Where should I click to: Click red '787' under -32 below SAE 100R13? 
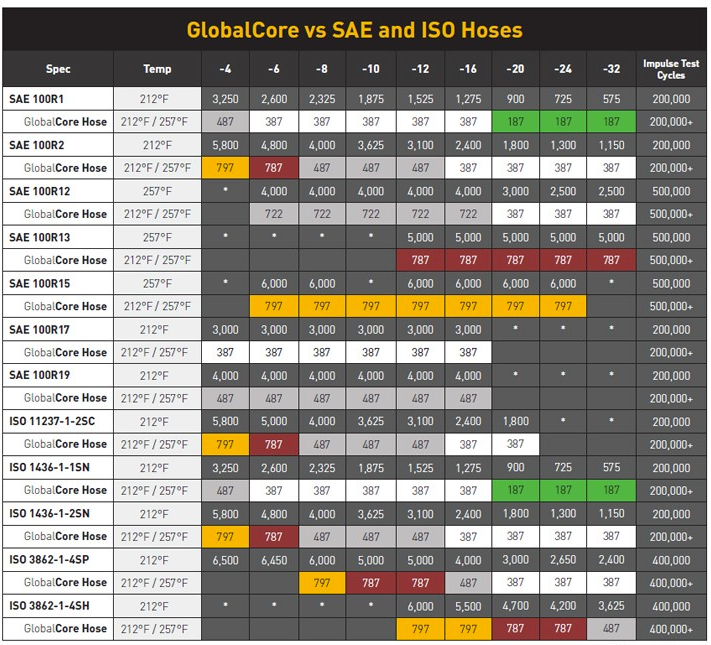pos(611,260)
